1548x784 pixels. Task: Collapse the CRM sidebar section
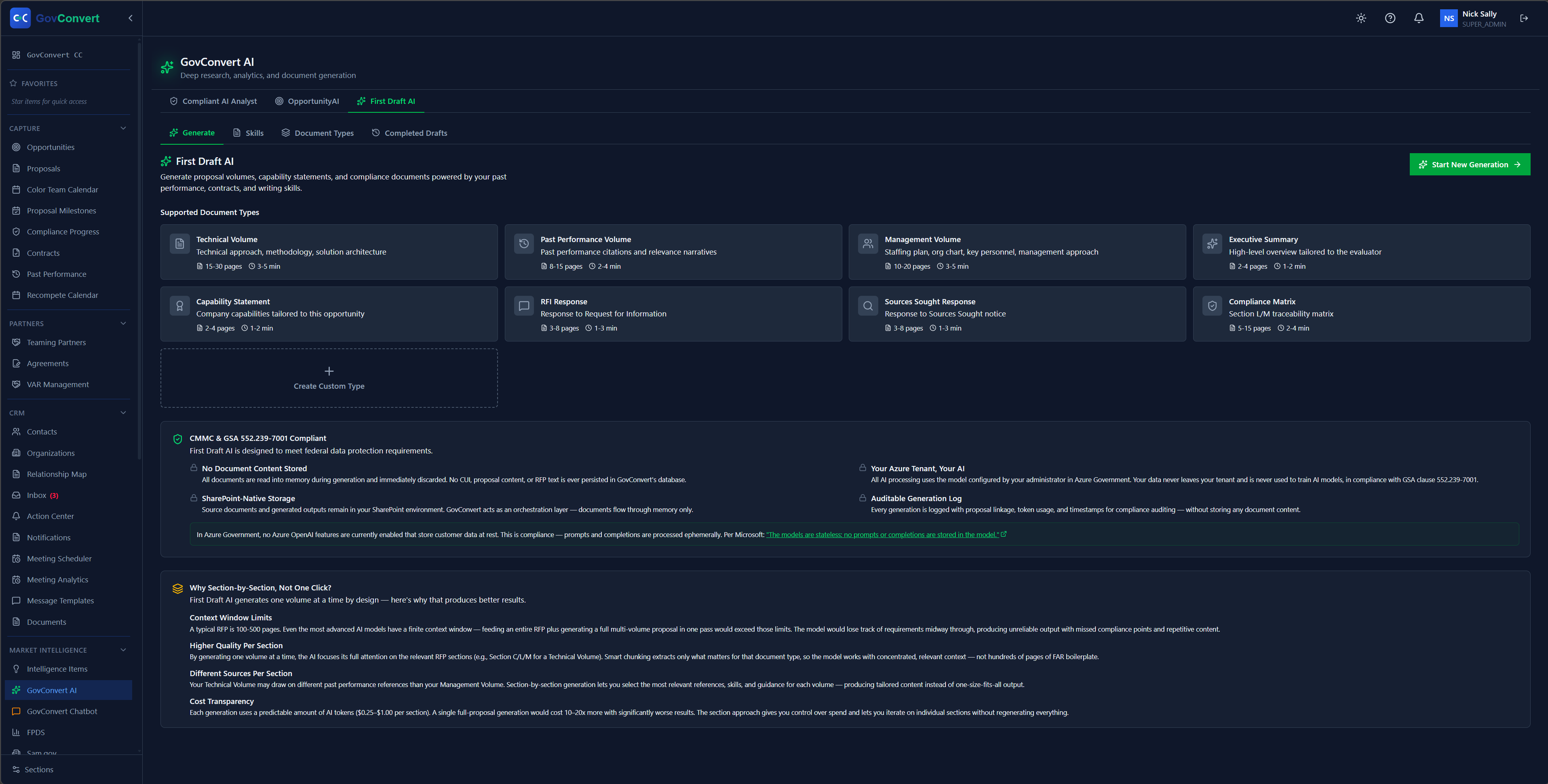point(123,413)
